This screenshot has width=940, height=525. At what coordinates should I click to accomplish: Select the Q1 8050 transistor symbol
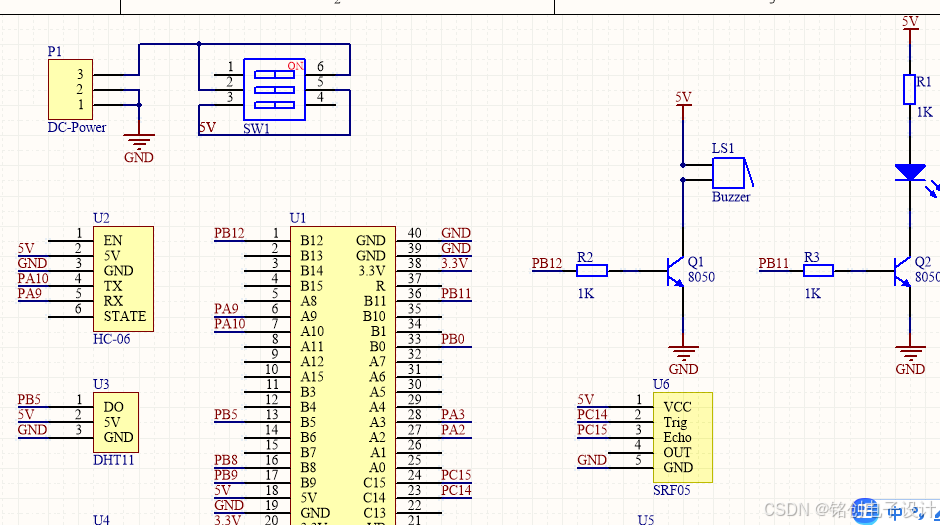(676, 271)
